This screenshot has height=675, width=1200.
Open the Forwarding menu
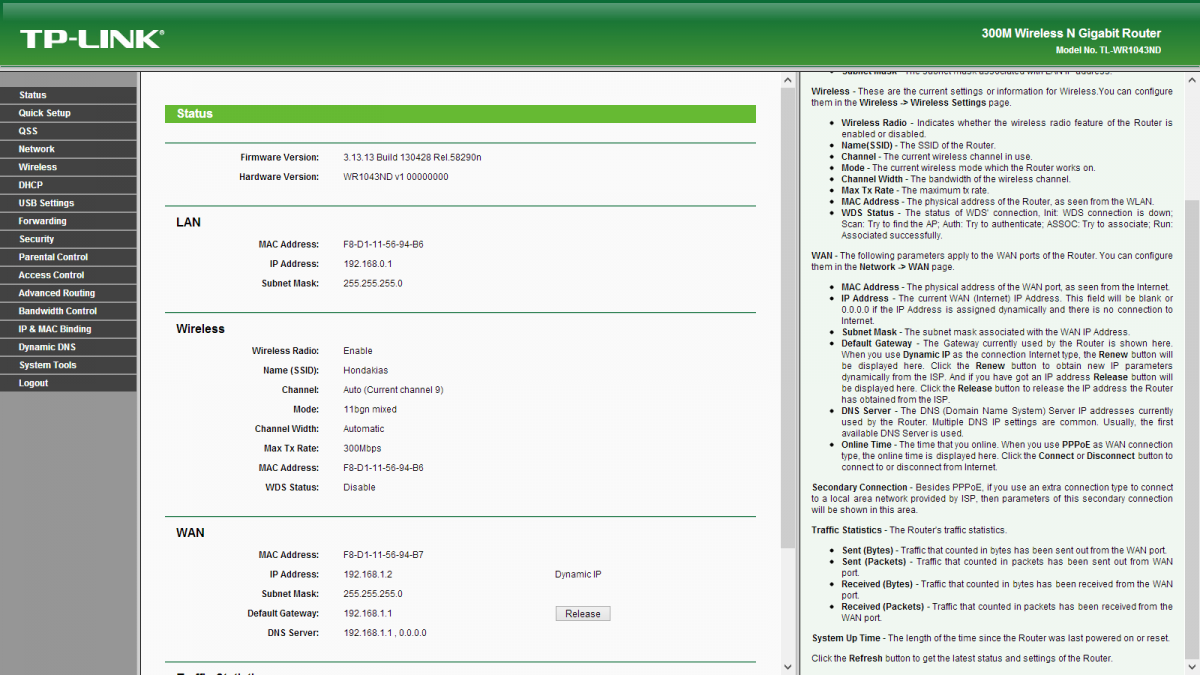click(68, 221)
